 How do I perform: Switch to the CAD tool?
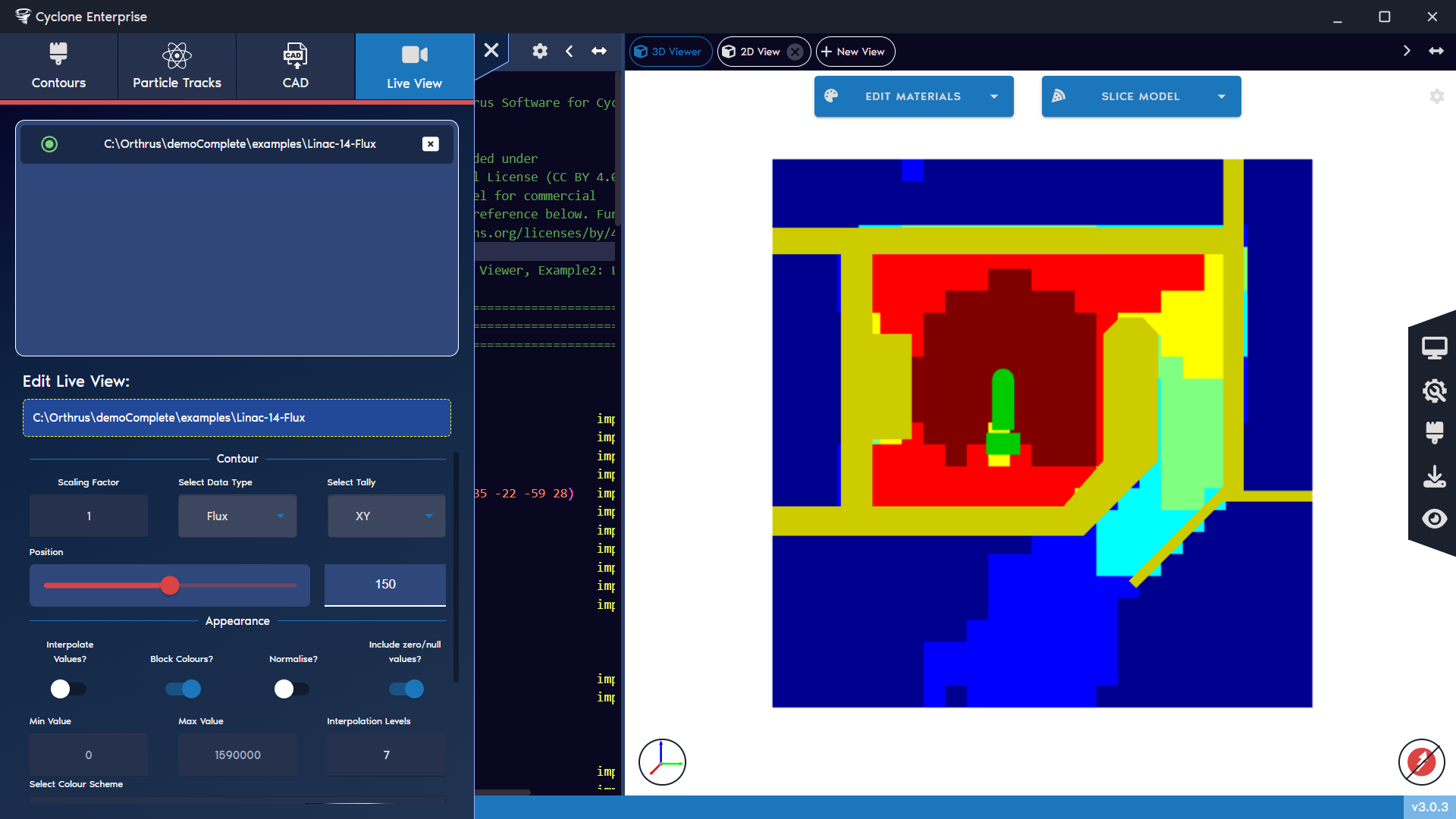click(295, 66)
